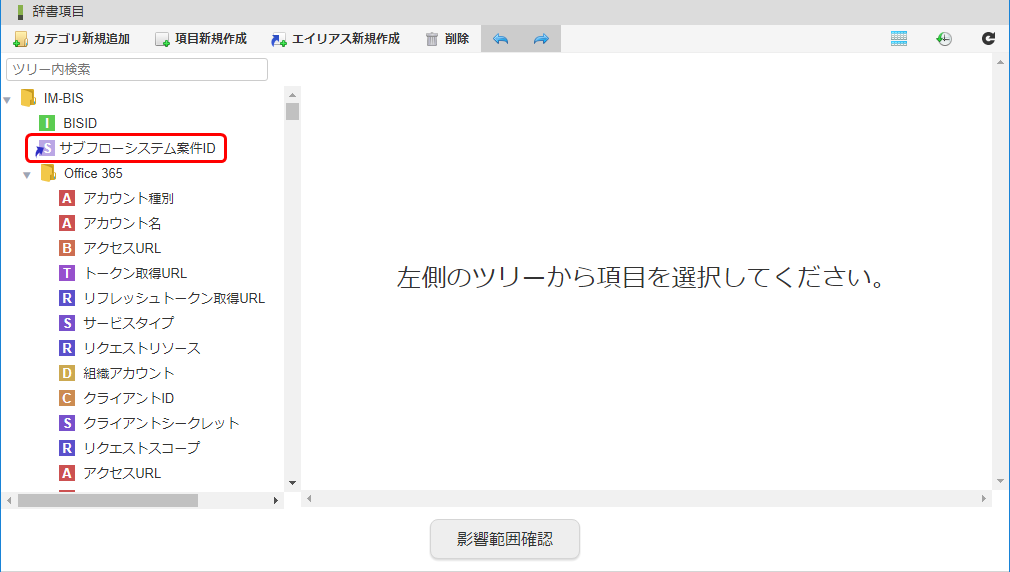The image size is (1010, 572).
Task: Focus the ツリー内検索 search field
Action: pyautogui.click(x=137, y=70)
